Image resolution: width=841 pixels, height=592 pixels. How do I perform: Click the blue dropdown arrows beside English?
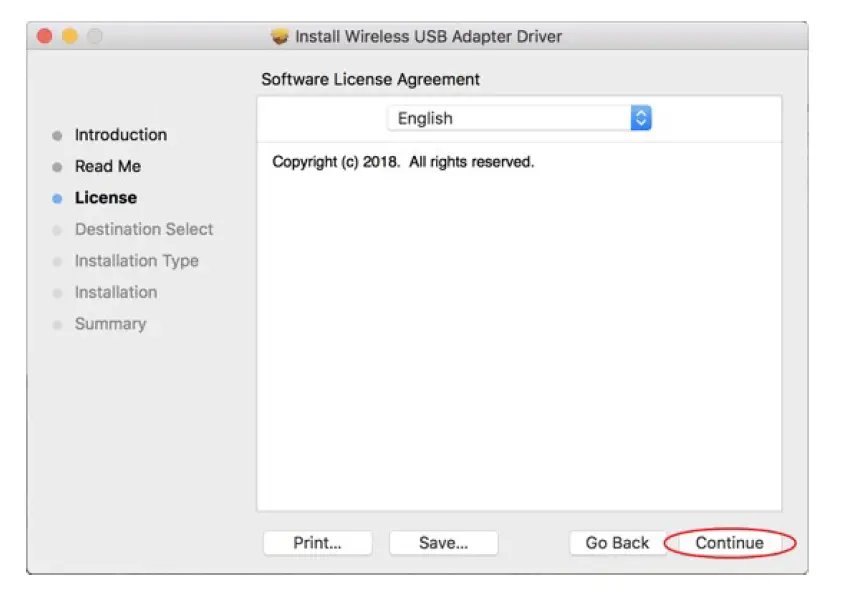641,118
